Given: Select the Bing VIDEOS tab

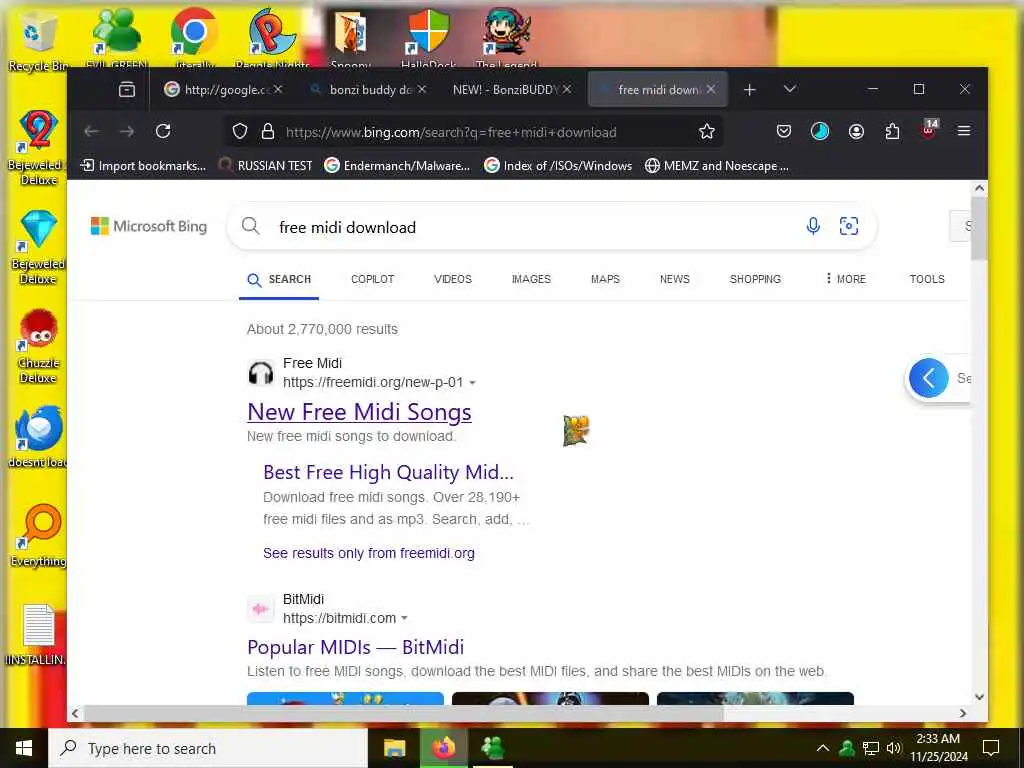Looking at the screenshot, I should click(453, 279).
